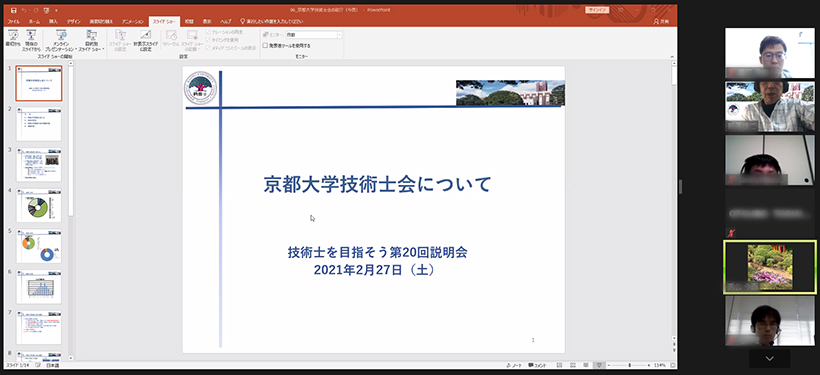
Task: Click the zoom out minus button
Action: tap(610, 365)
